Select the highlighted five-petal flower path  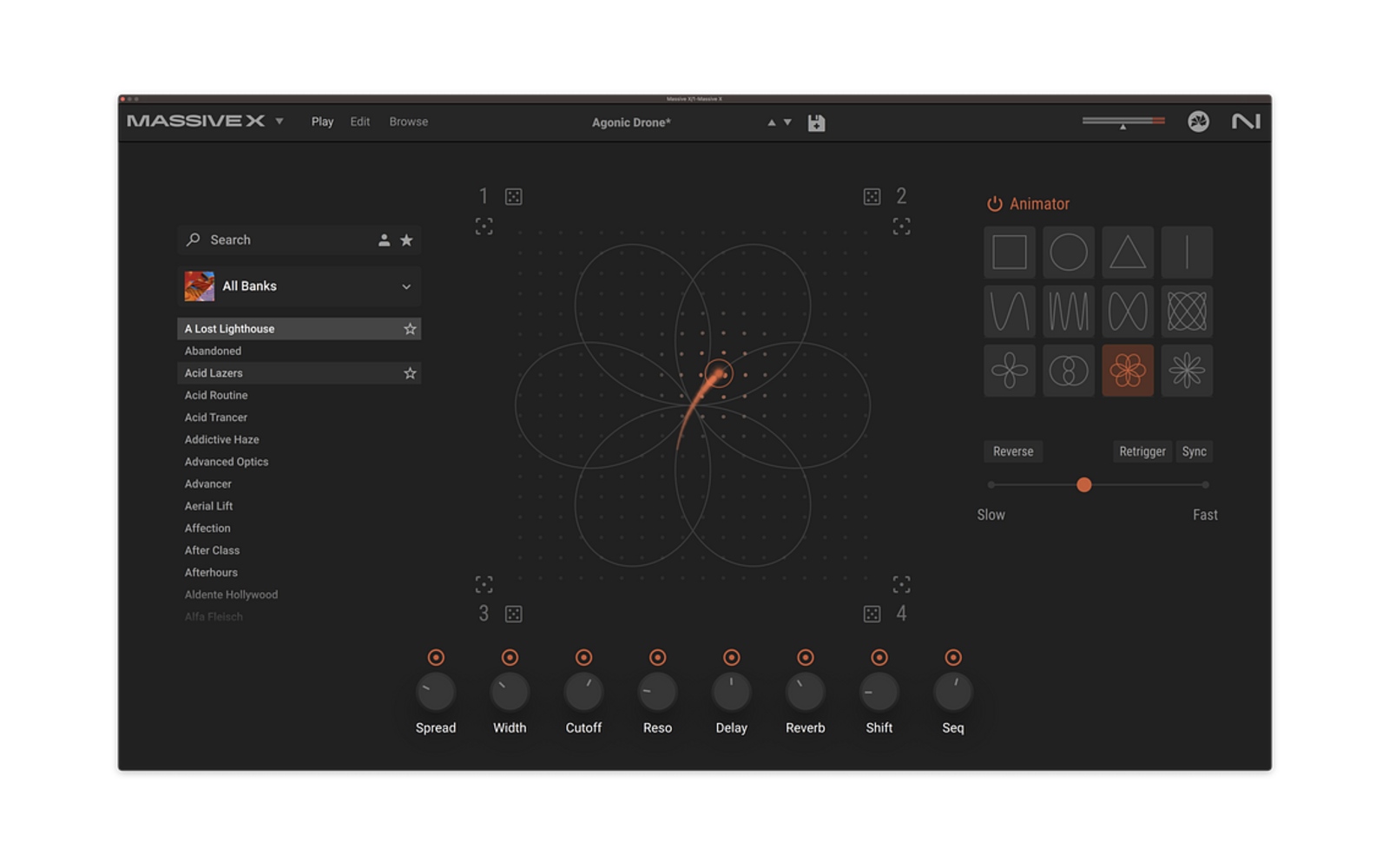point(1128,371)
